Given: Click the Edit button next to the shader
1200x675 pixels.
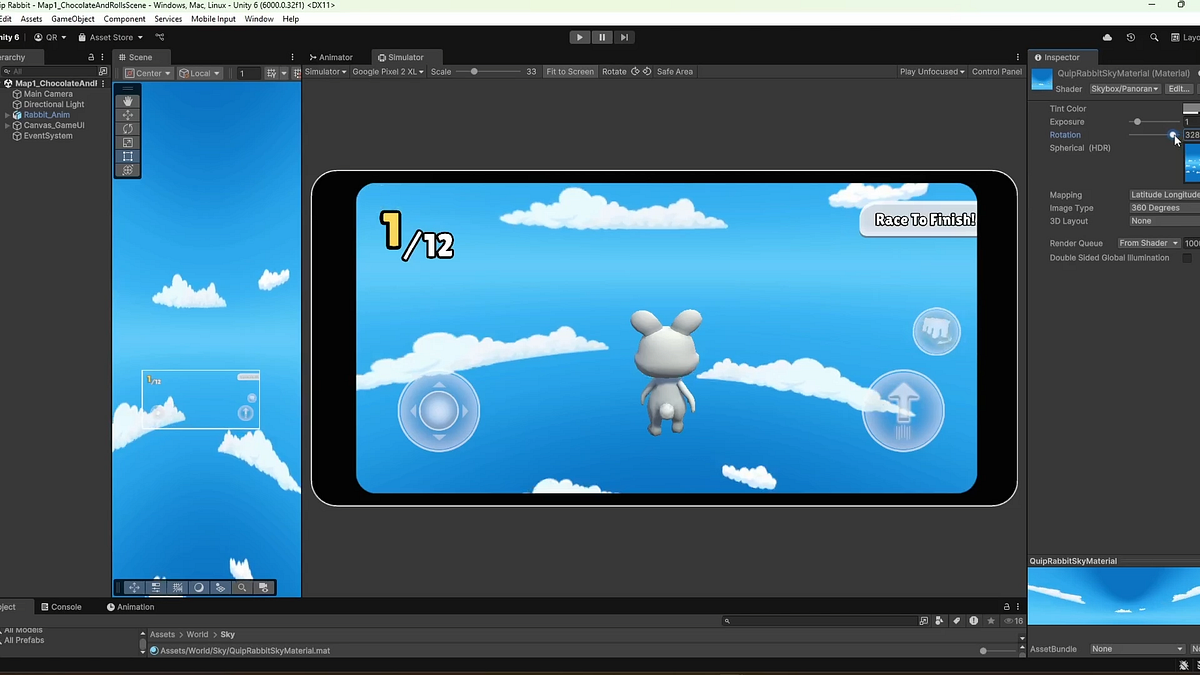Looking at the screenshot, I should click(x=1179, y=88).
